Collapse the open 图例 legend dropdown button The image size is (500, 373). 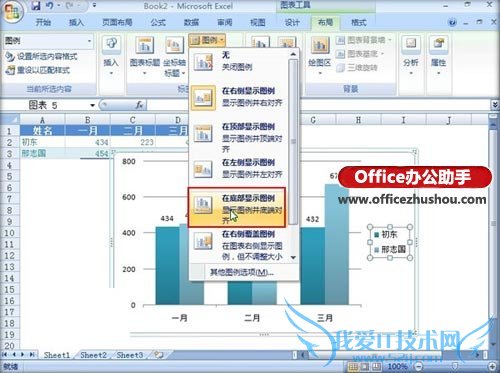click(207, 40)
